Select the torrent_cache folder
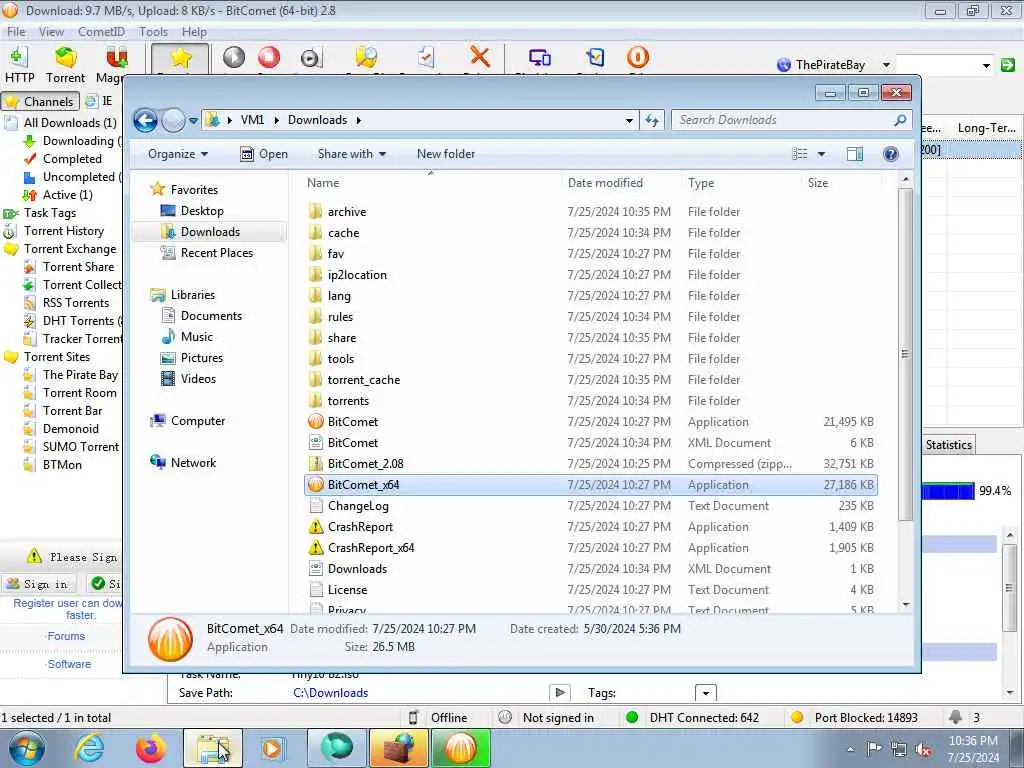The image size is (1024, 768). click(x=590, y=380)
